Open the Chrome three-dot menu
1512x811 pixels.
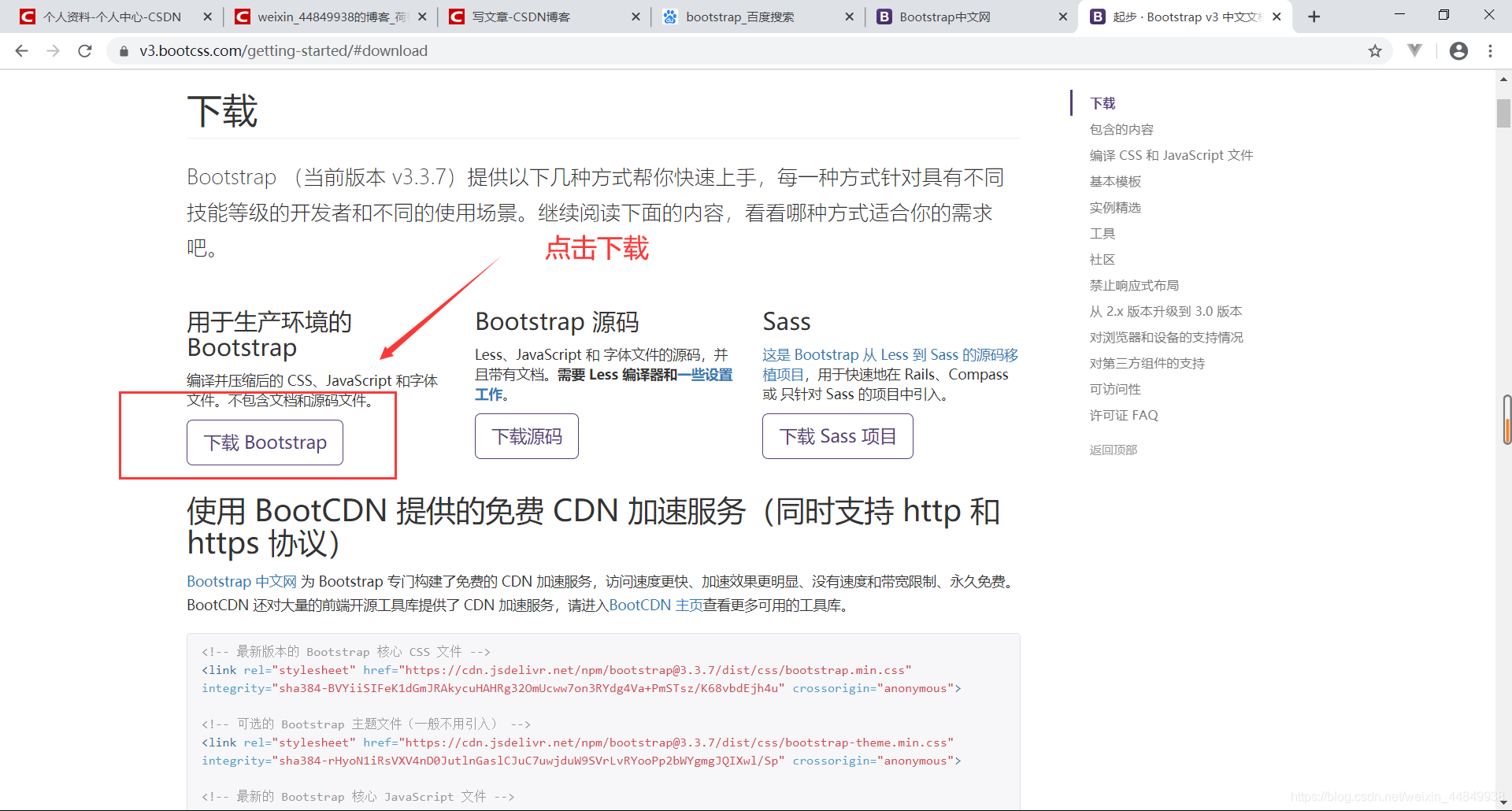point(1490,51)
